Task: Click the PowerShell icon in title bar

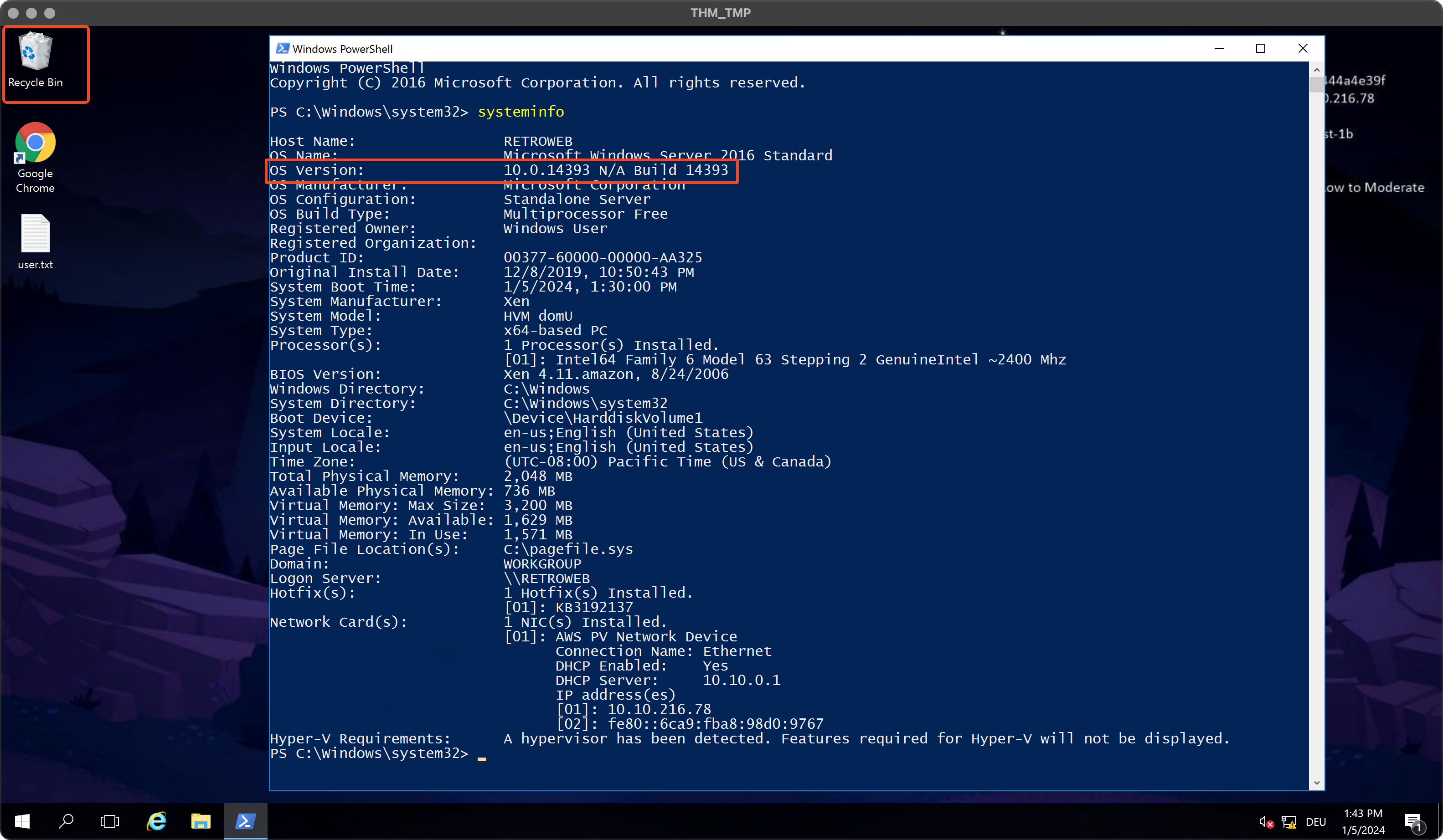Action: click(x=282, y=49)
